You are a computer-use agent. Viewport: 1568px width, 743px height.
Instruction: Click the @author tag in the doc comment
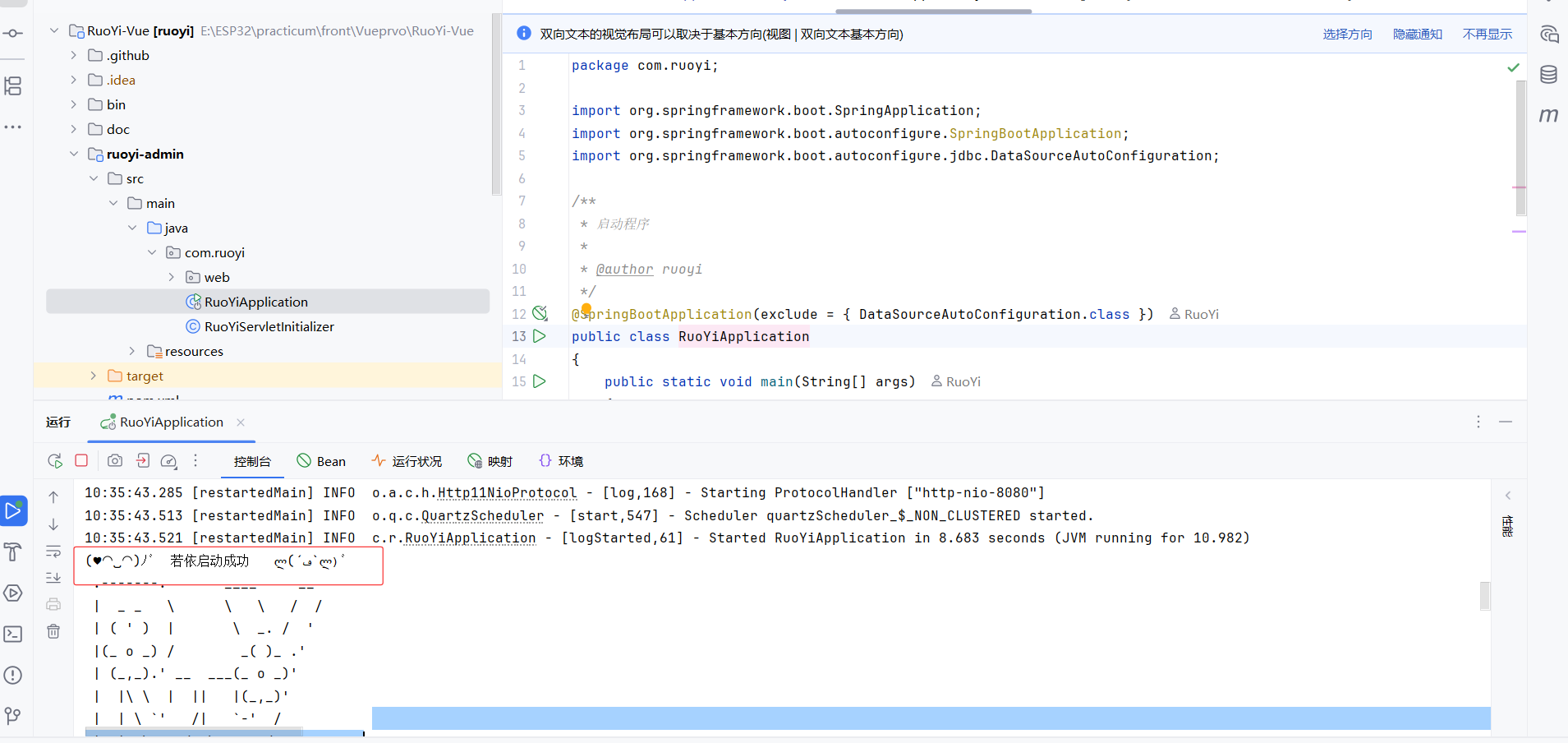point(624,270)
